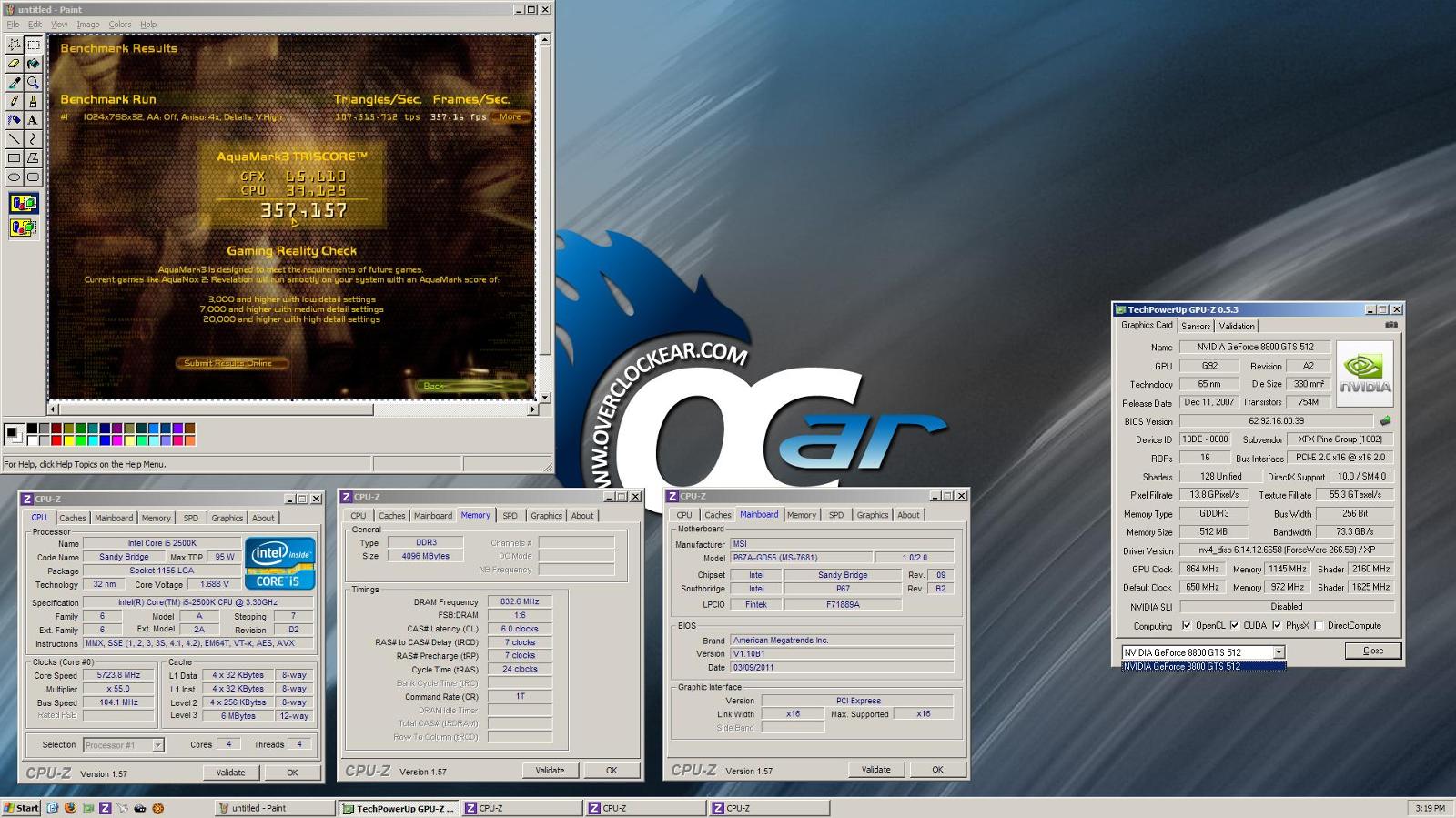Pick the black color swatch in Paint palette
The height and width of the screenshot is (818, 1456).
click(x=32, y=429)
